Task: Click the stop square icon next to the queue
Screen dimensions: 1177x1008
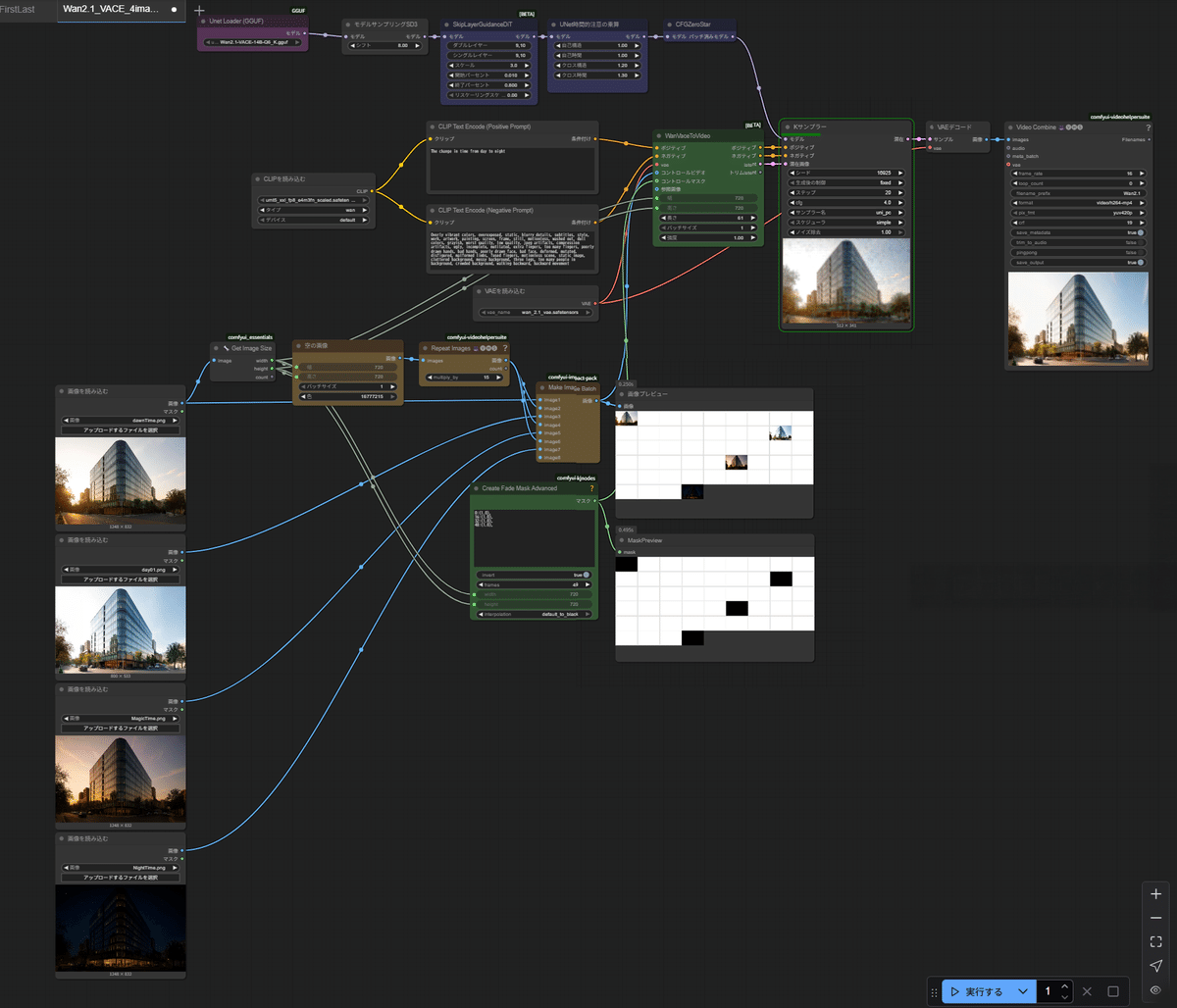Action: point(1113,991)
